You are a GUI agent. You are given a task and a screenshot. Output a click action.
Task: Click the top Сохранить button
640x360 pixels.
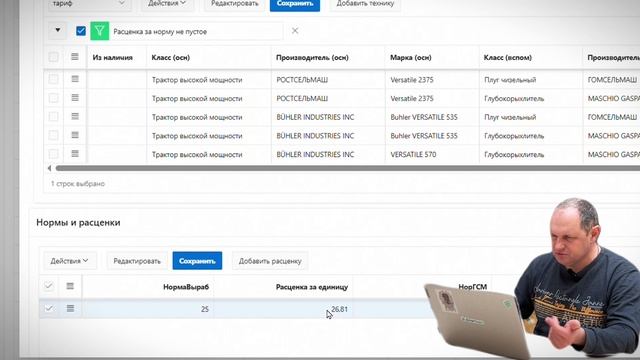point(295,4)
